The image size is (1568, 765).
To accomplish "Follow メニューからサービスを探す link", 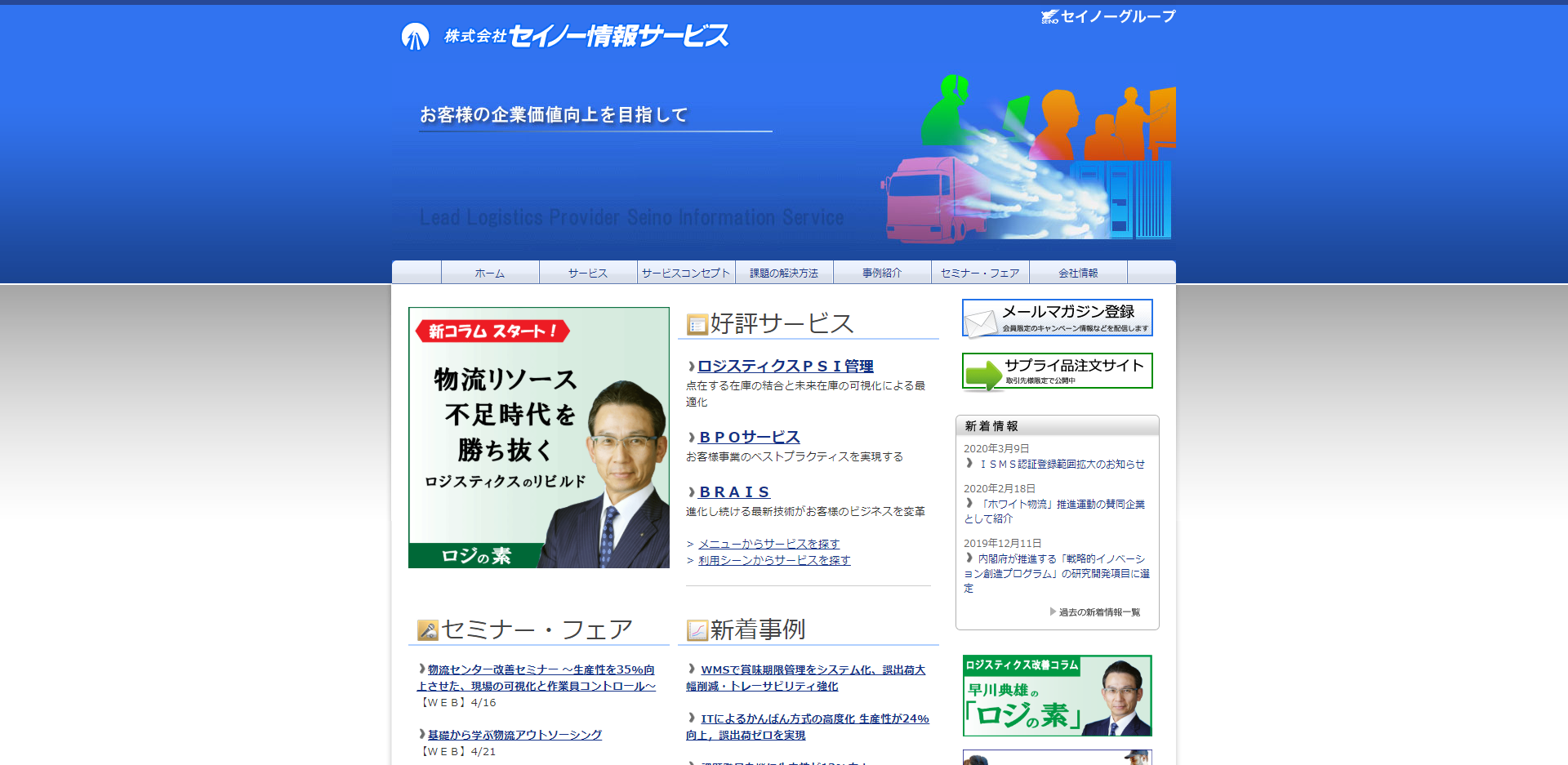I will (768, 544).
